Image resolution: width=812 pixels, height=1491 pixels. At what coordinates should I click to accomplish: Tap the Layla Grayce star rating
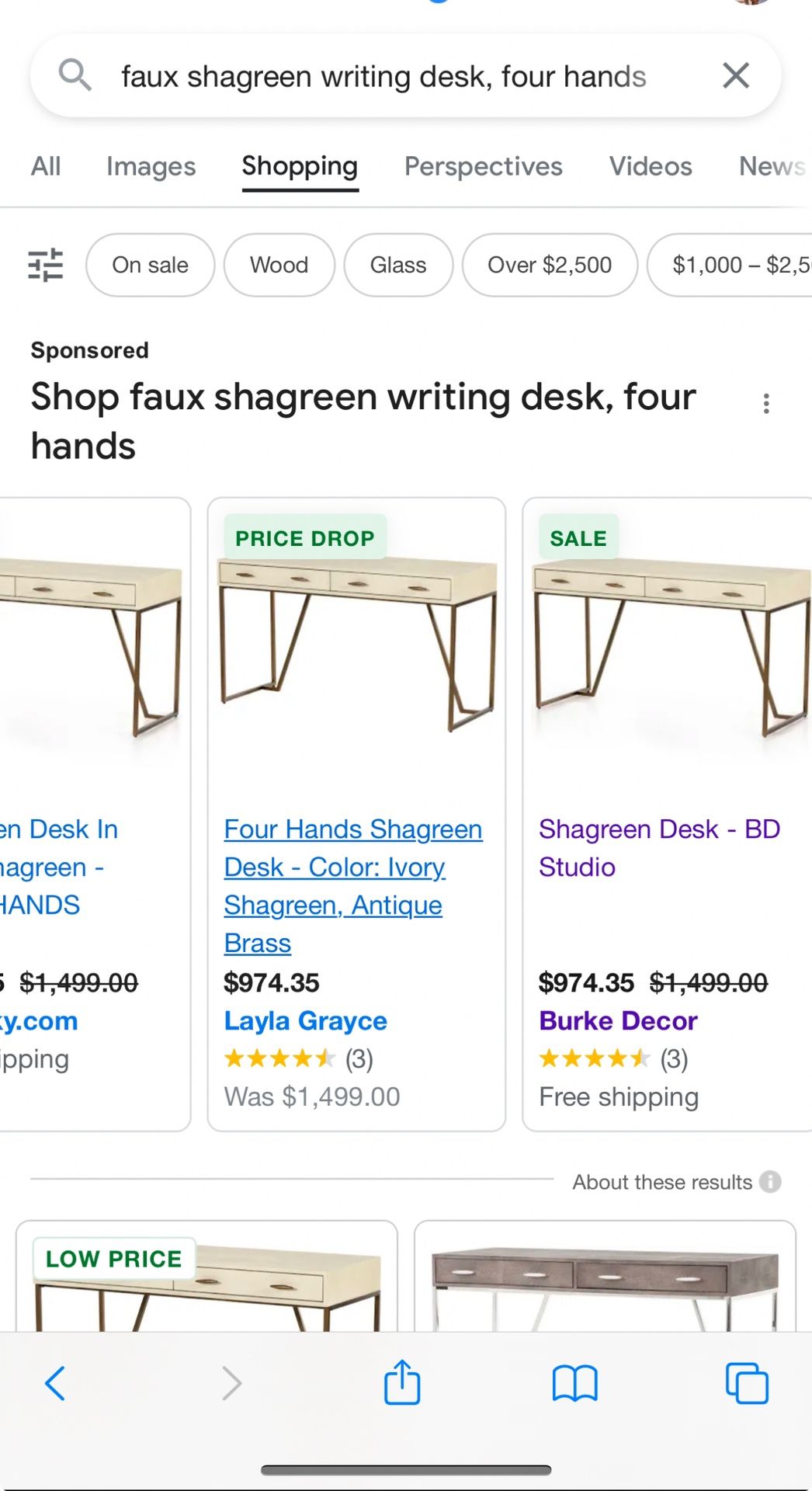[281, 1058]
